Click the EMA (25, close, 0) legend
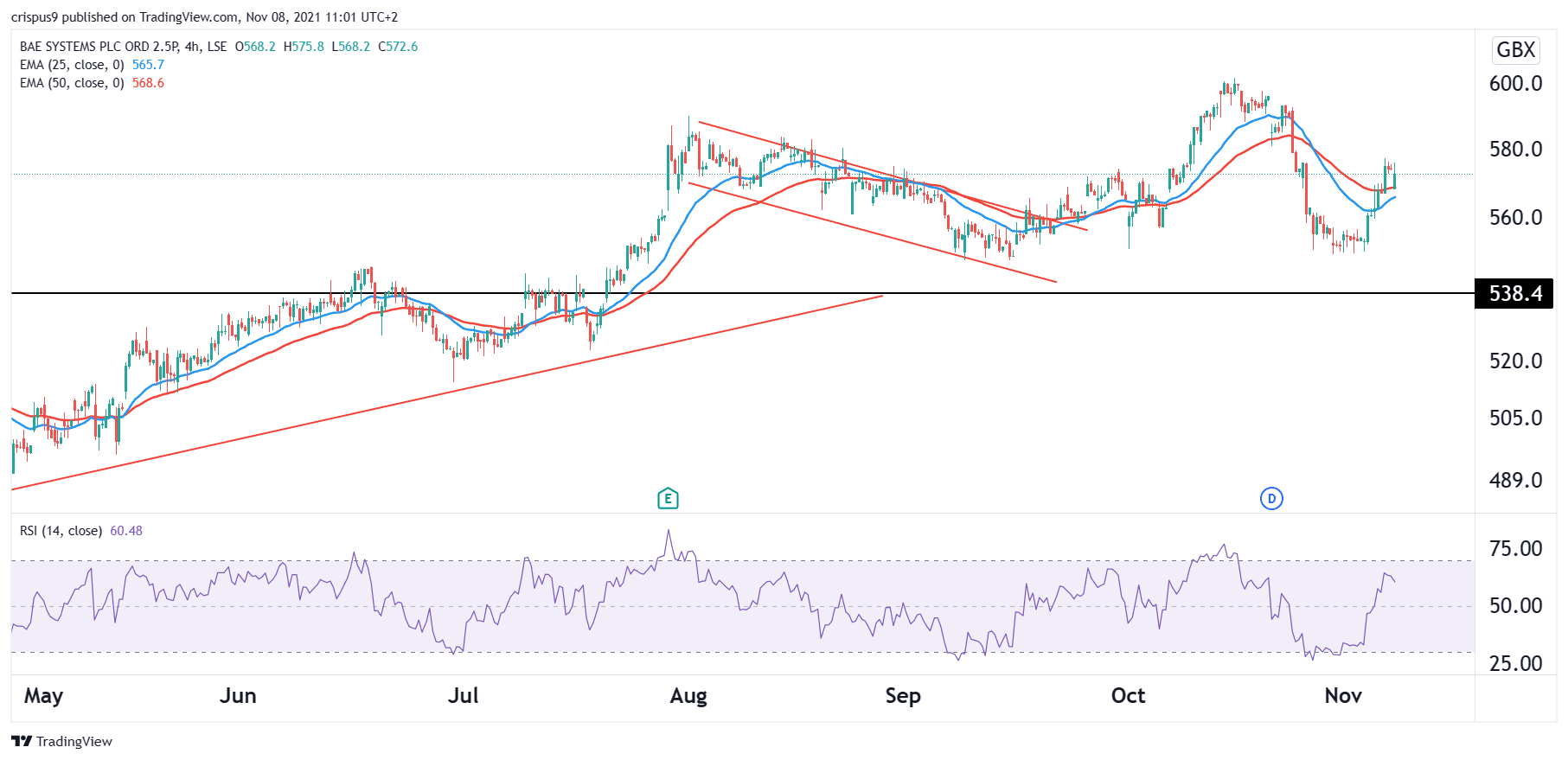The width and height of the screenshot is (1568, 760). pyautogui.click(x=72, y=65)
